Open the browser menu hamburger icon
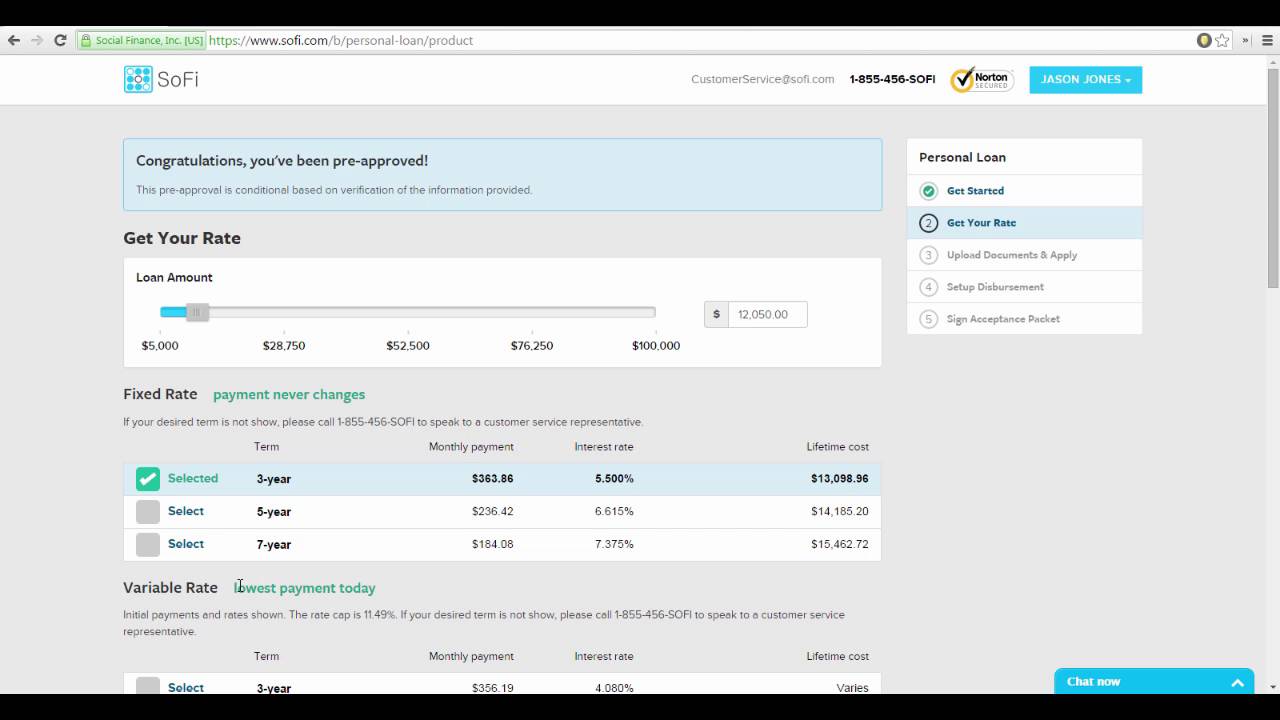The image size is (1280, 720). (1266, 41)
